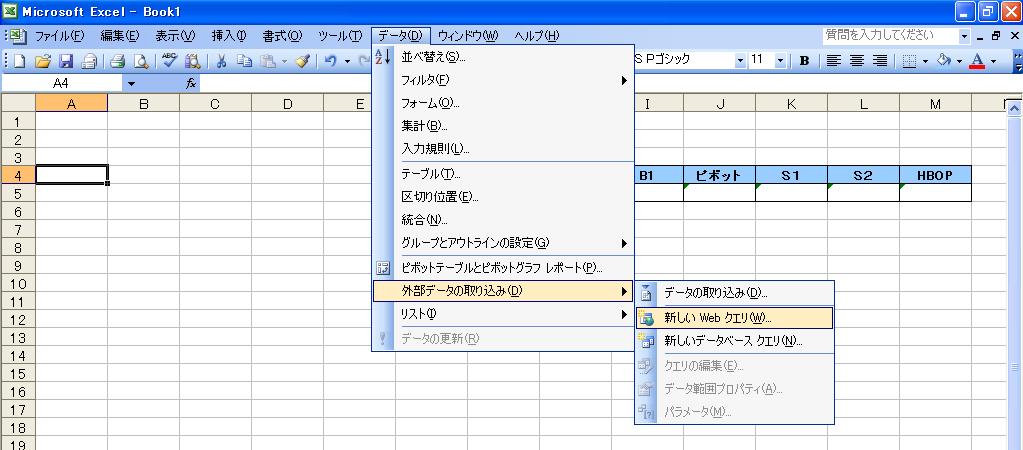Click the ピボット header cell
This screenshot has height=450, width=1023.
click(719, 175)
